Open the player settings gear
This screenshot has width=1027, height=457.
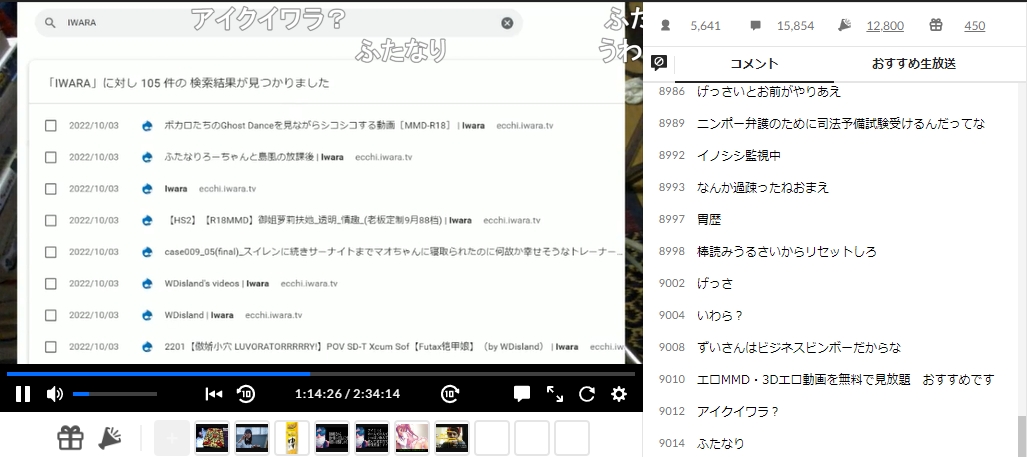tap(619, 394)
